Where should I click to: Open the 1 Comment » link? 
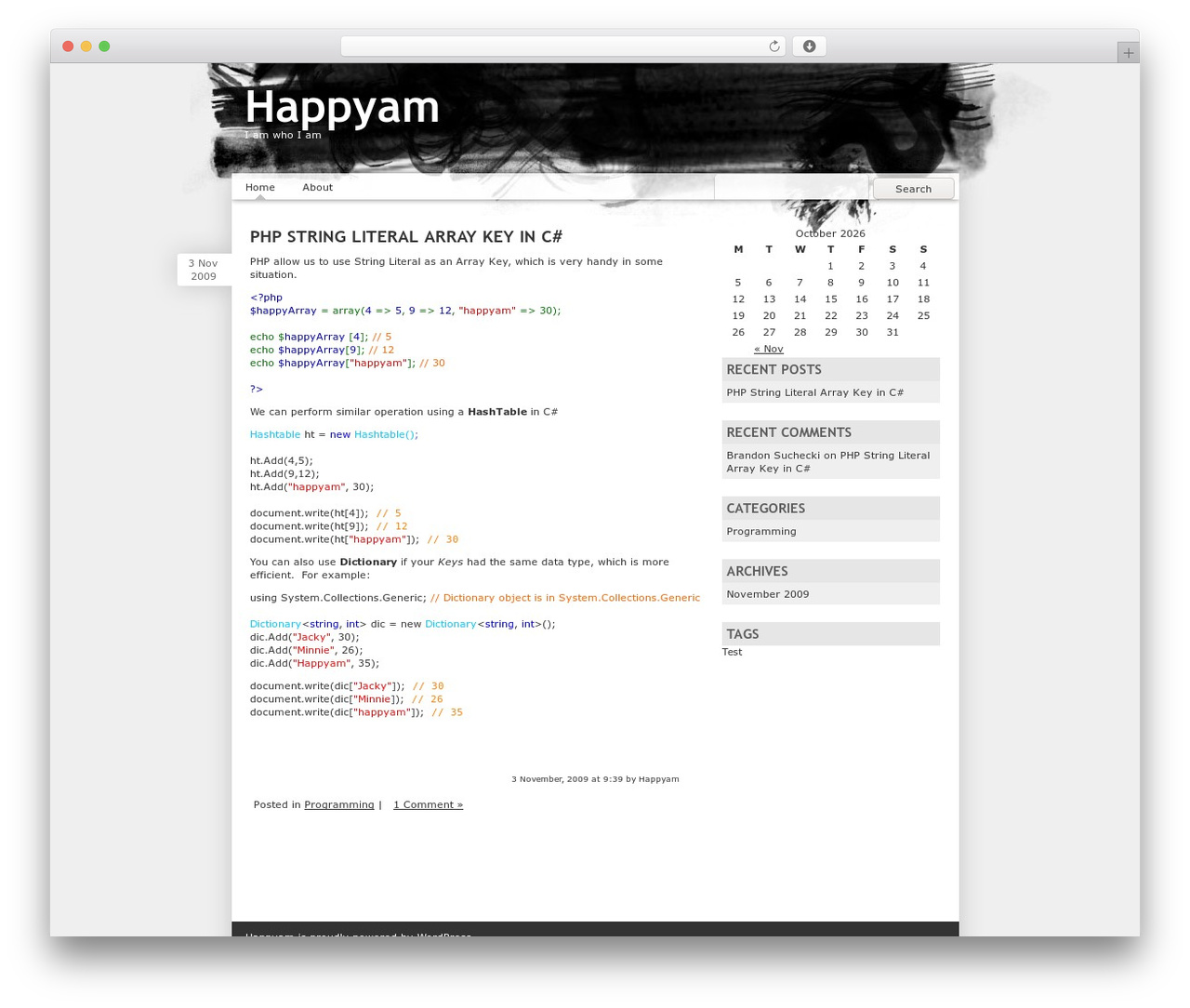[428, 804]
